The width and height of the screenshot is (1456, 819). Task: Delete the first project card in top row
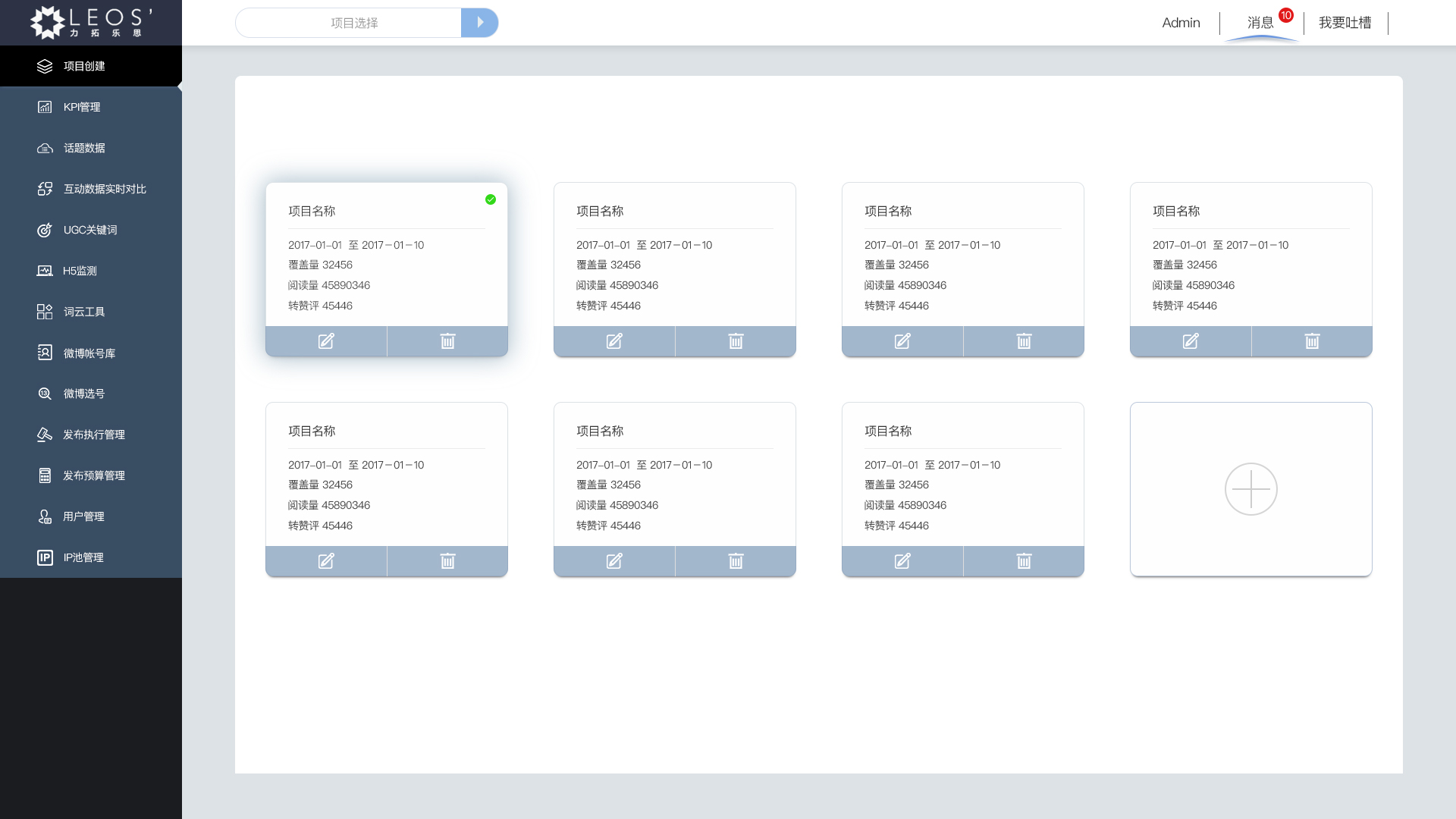[447, 341]
